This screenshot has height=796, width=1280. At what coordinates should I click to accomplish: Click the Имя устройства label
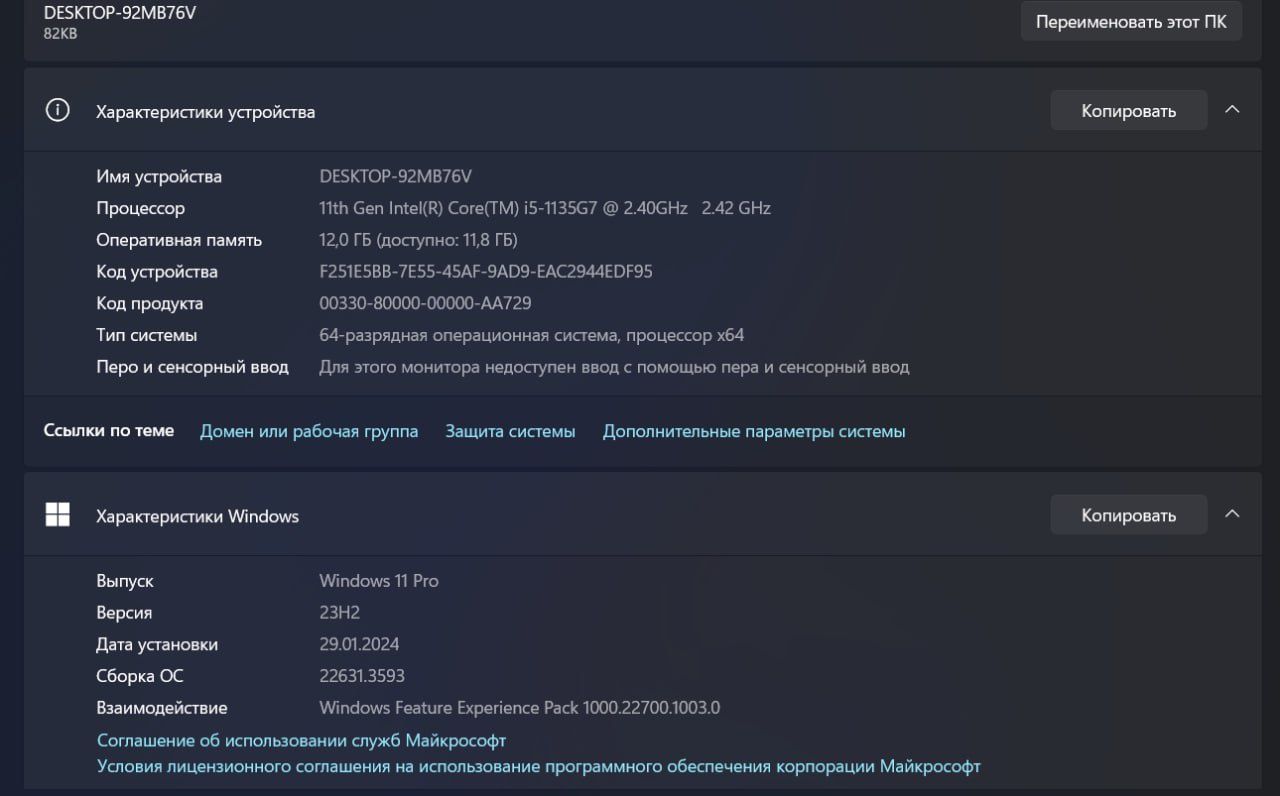point(159,176)
